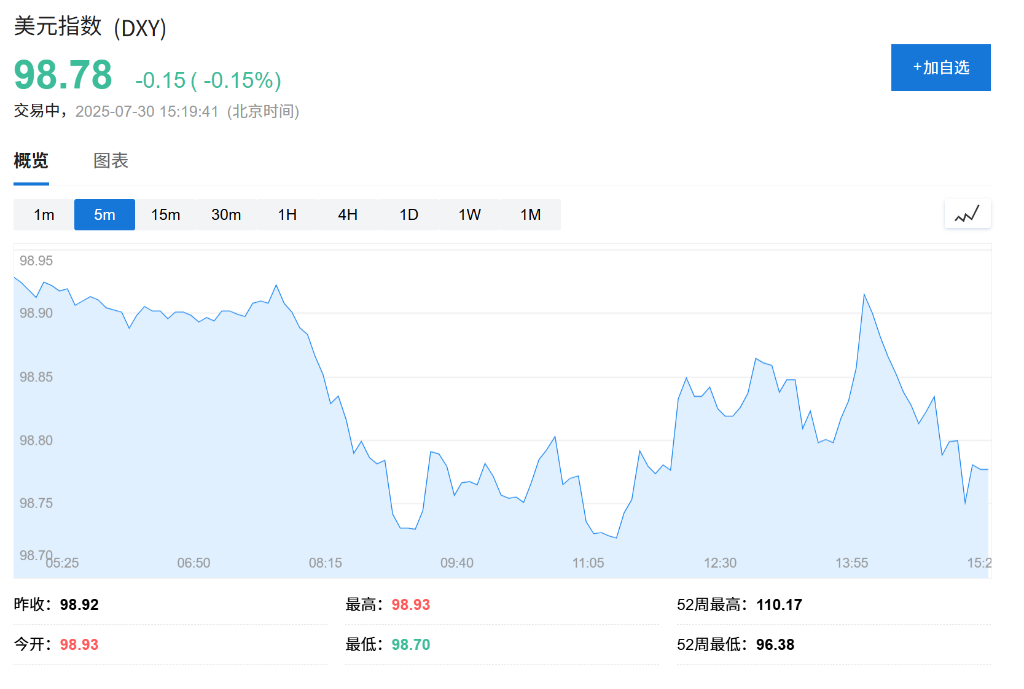Click the 09:40 time axis label
This screenshot has width=1024, height=689.
pos(457,563)
